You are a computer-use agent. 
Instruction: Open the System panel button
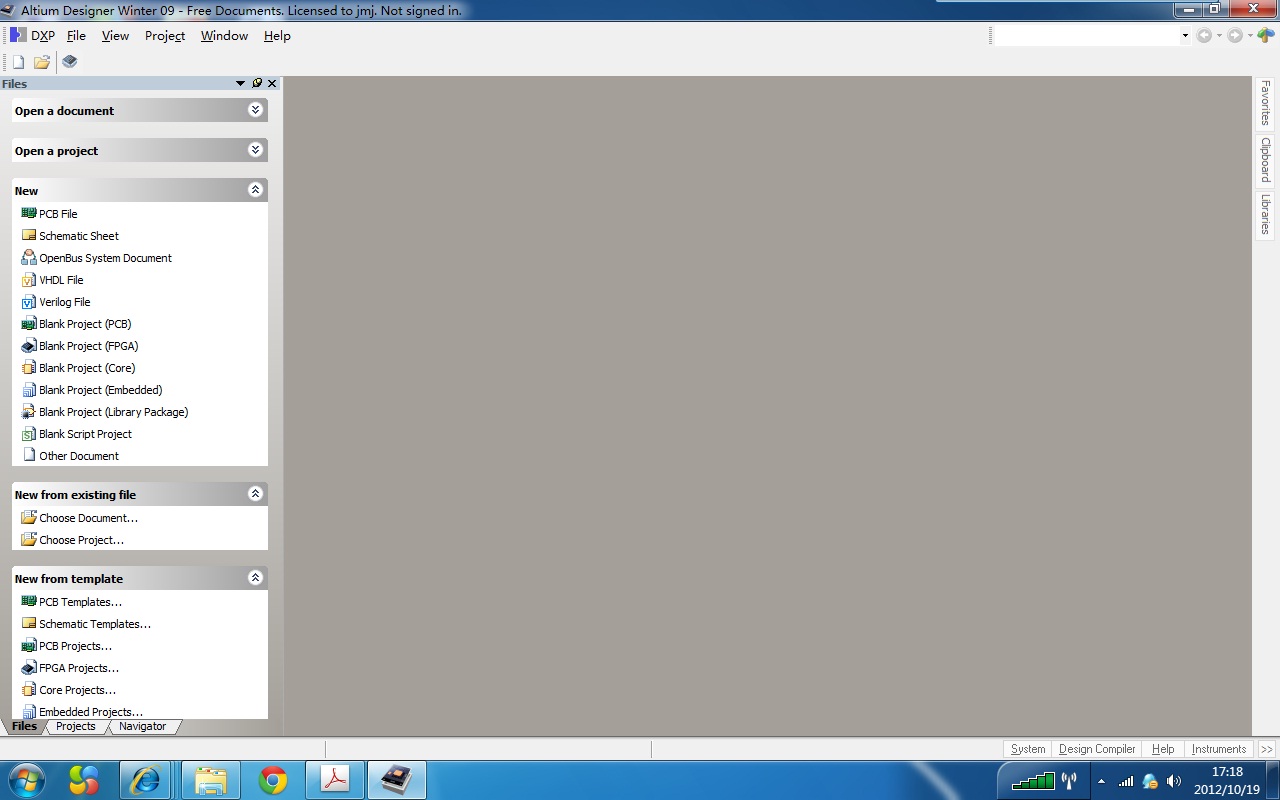pyautogui.click(x=1028, y=749)
